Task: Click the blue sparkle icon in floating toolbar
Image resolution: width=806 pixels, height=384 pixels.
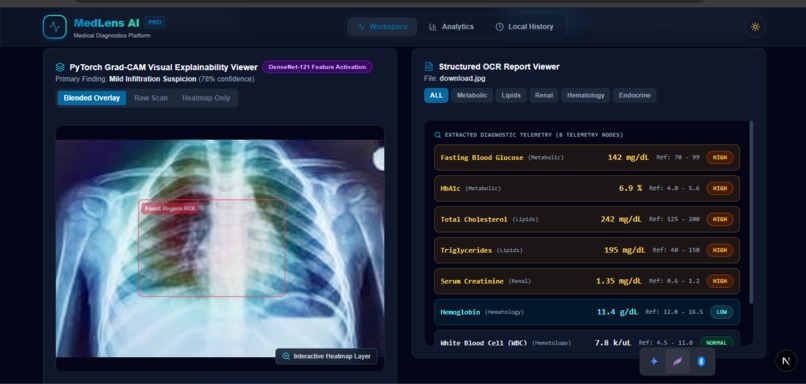Action: point(654,361)
